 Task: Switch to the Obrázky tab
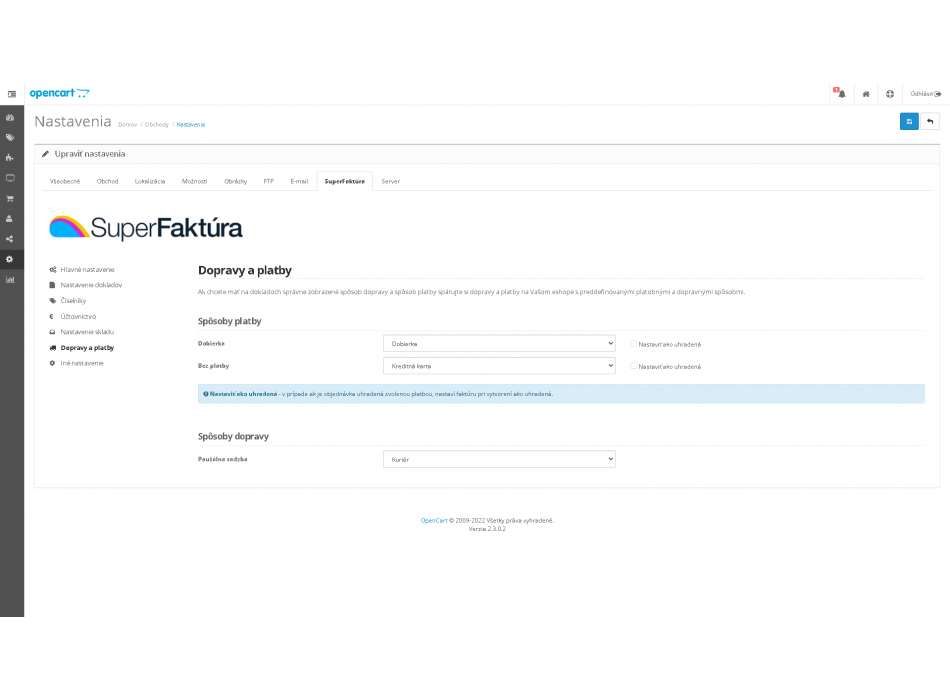[236, 181]
